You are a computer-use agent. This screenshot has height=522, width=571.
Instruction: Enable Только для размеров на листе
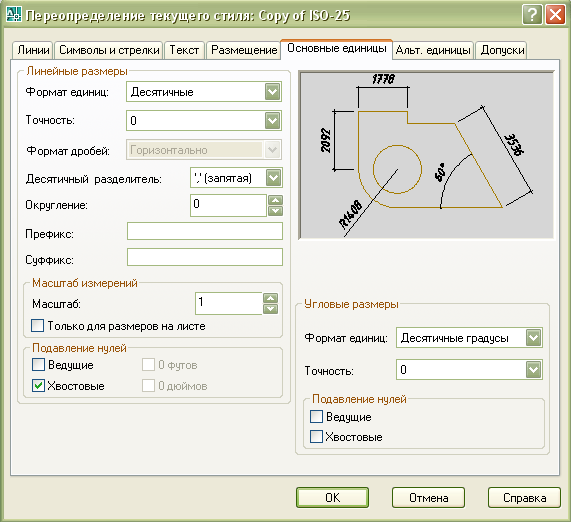[38, 325]
